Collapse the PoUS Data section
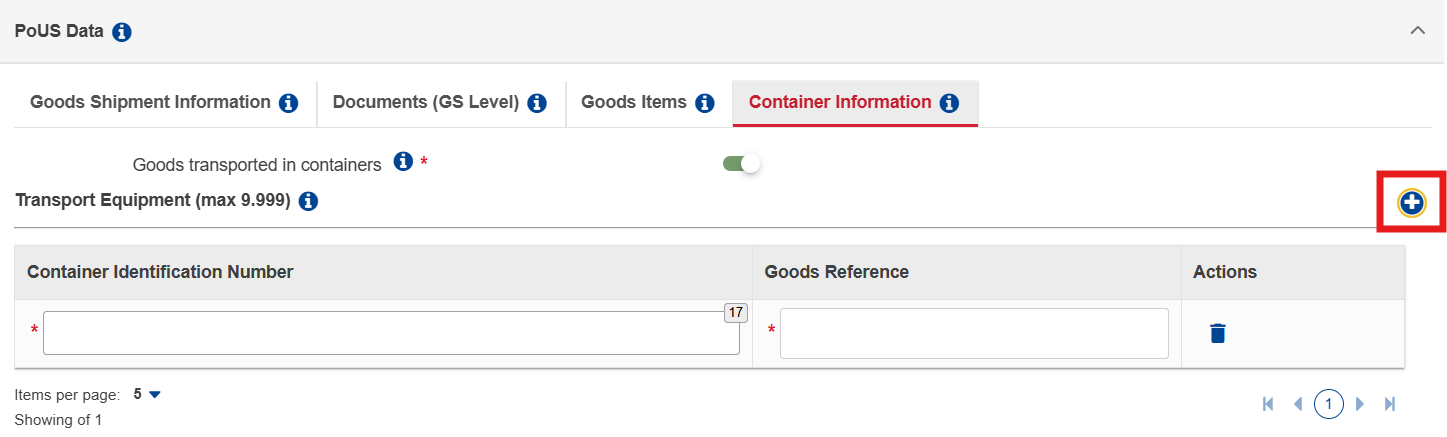 coord(1417,31)
